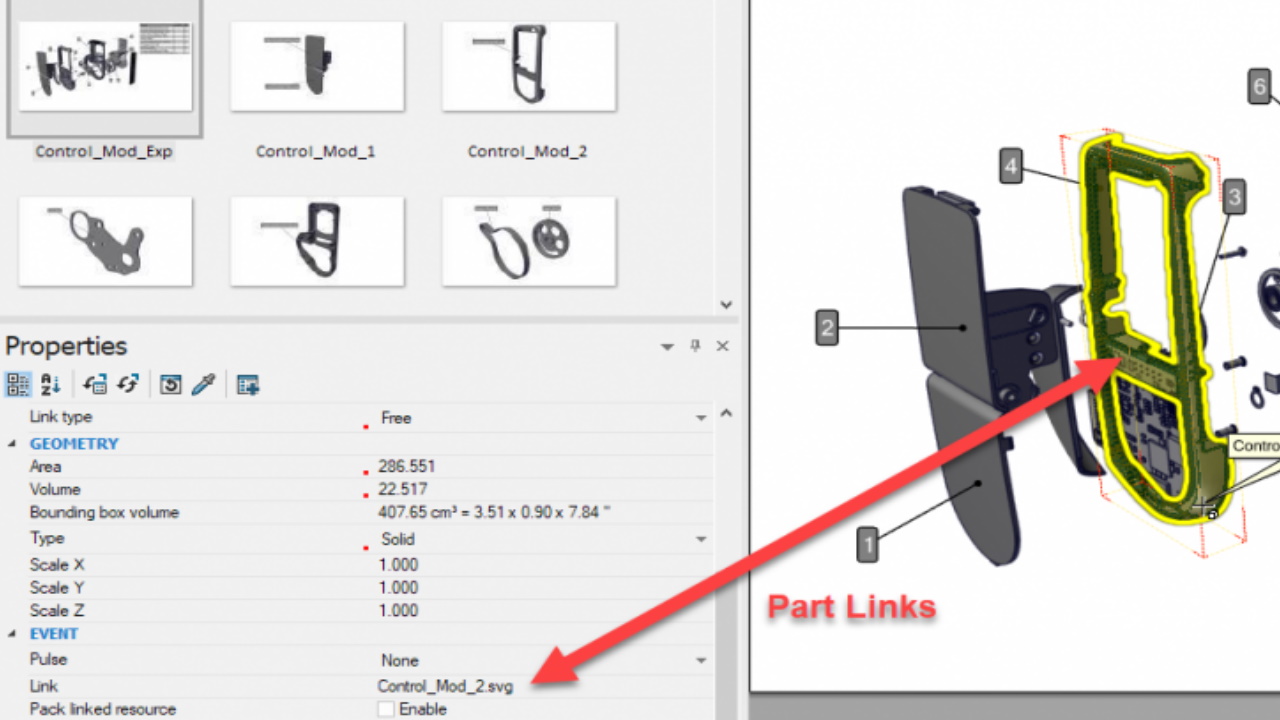Open the Link type dropdown showing Free

pos(700,417)
